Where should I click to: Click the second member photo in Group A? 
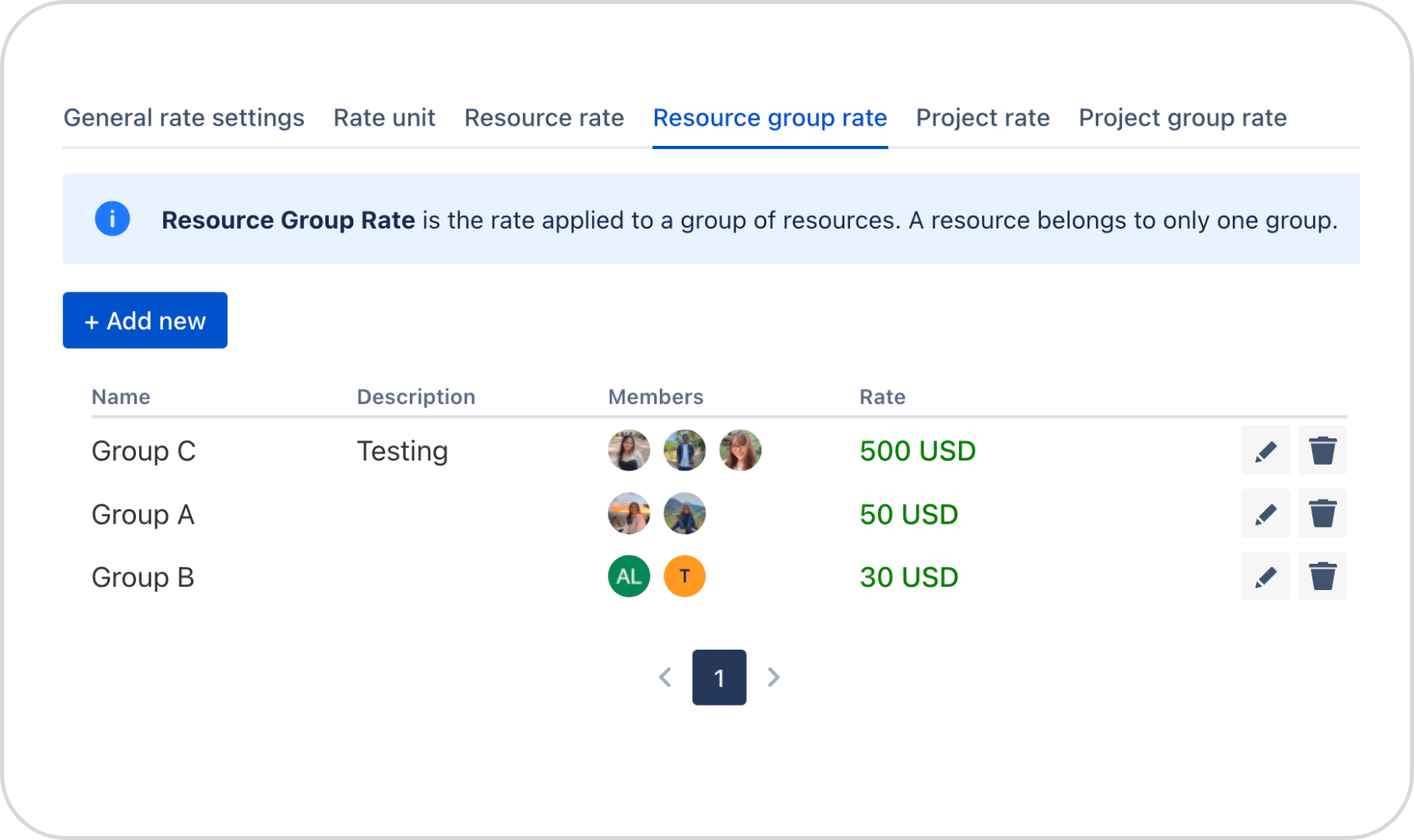(684, 514)
